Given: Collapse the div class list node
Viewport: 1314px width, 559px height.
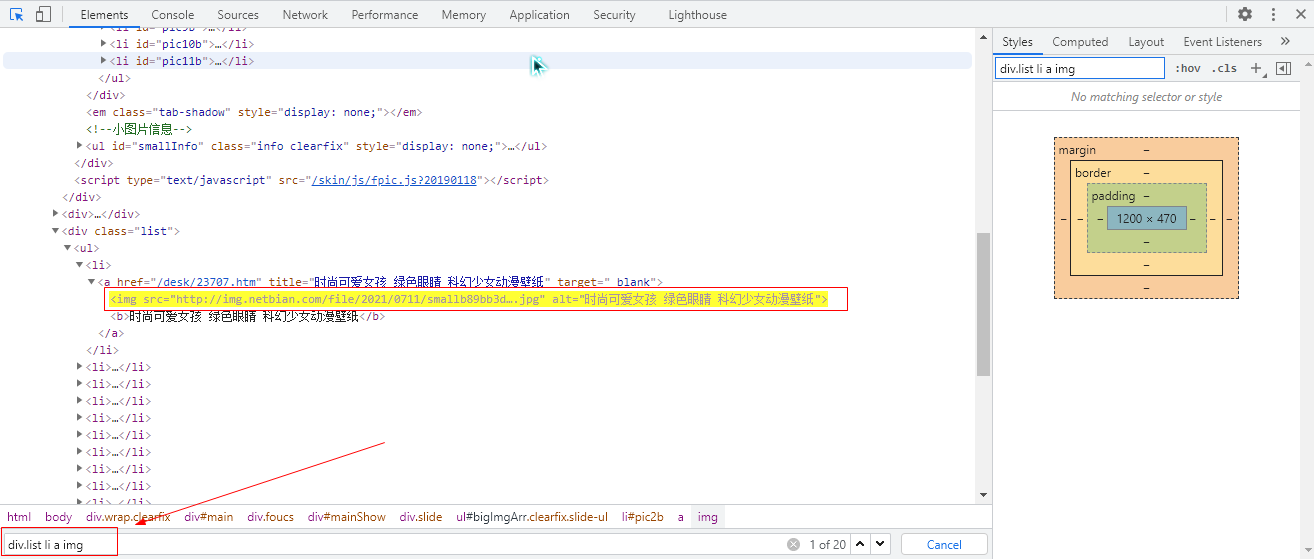Looking at the screenshot, I should pyautogui.click(x=56, y=231).
